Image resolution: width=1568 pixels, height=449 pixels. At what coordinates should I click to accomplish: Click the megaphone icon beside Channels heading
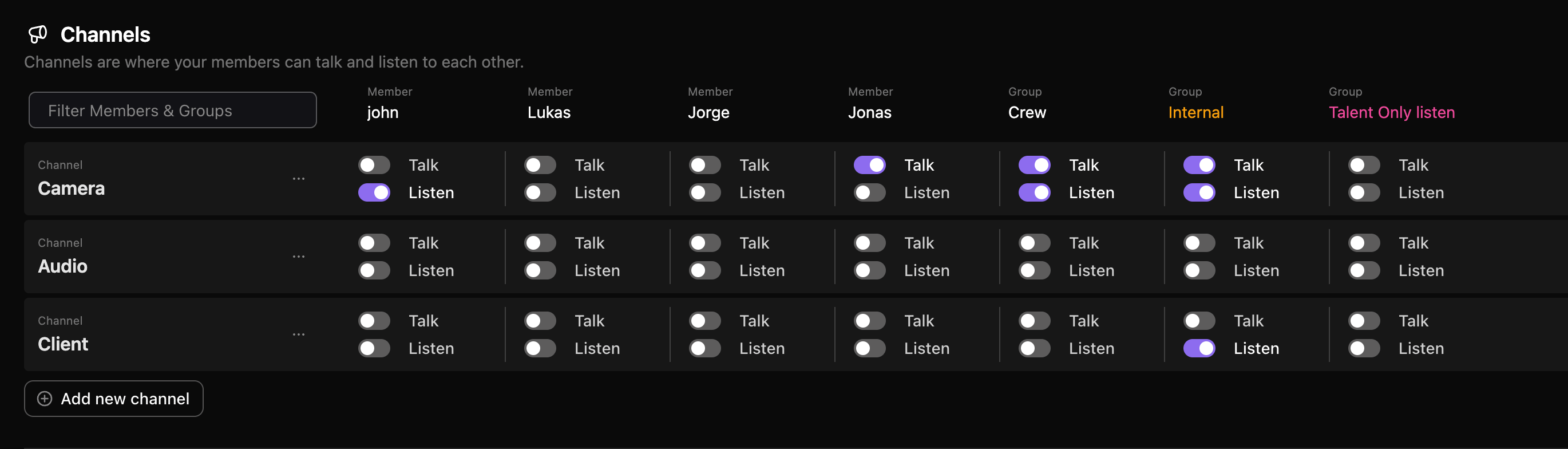(x=38, y=35)
